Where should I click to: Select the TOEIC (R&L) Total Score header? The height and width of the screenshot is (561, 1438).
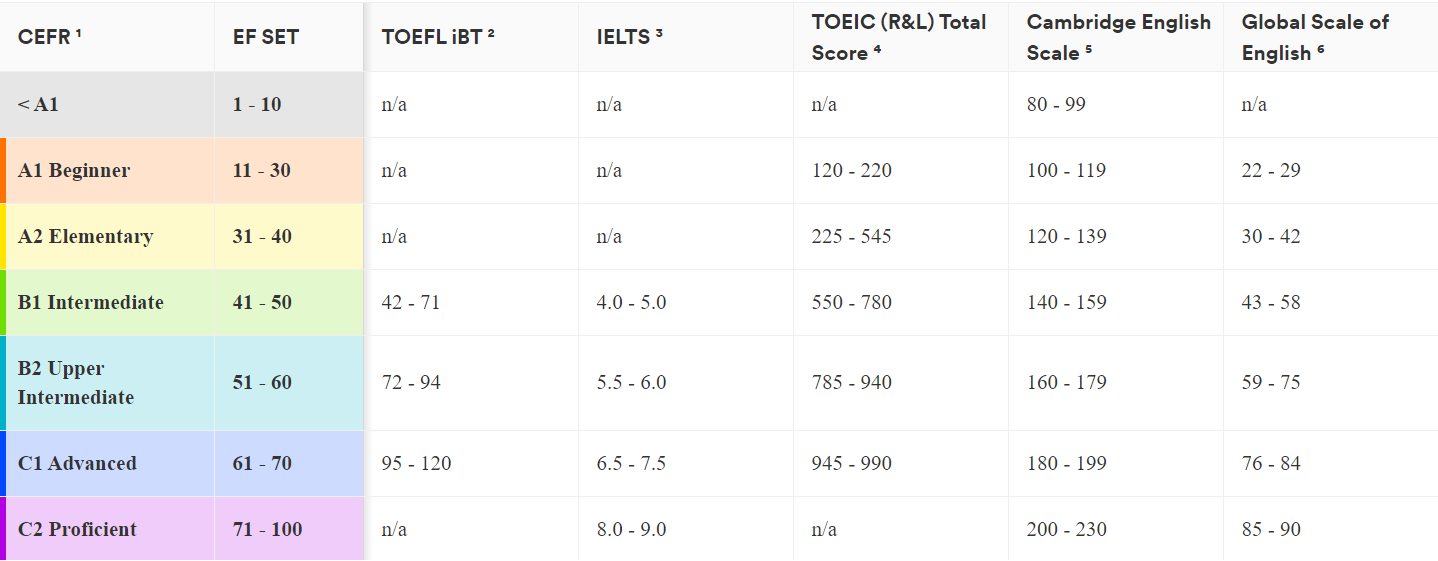(x=899, y=37)
